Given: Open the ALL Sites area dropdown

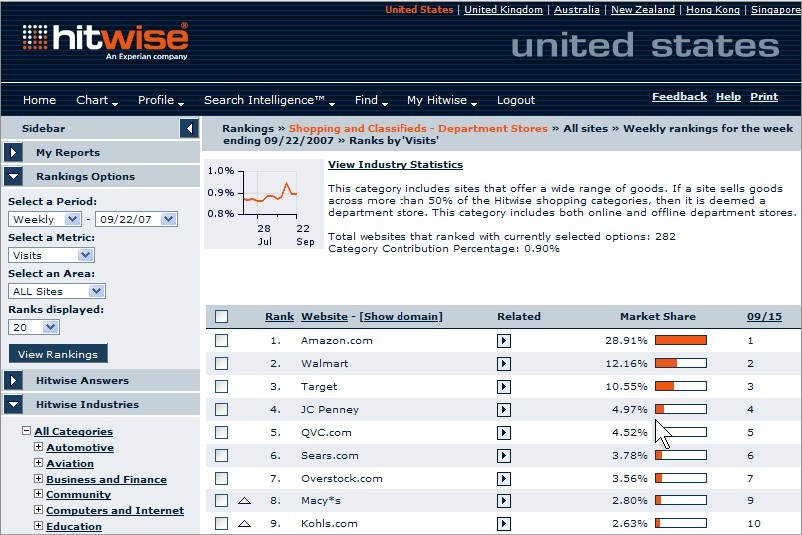Looking at the screenshot, I should tap(57, 292).
